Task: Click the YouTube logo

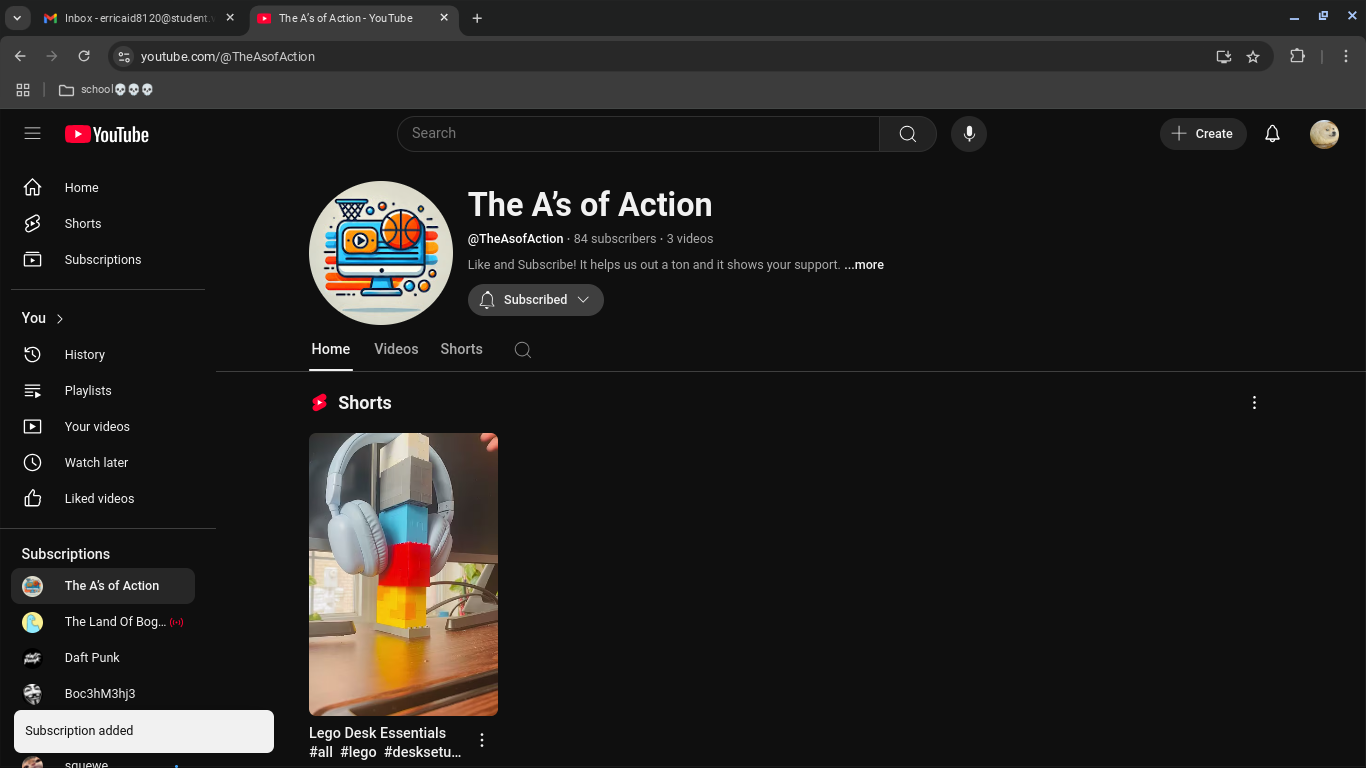Action: [x=107, y=134]
